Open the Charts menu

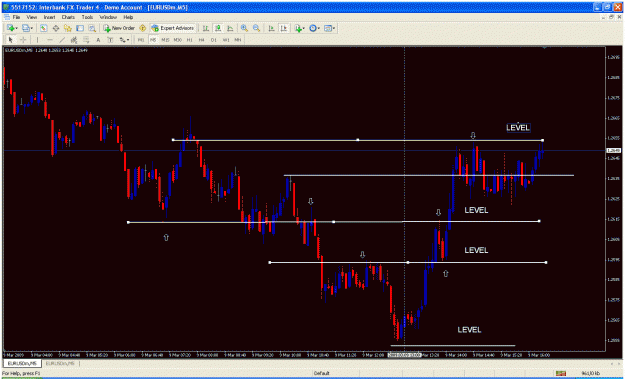point(69,18)
